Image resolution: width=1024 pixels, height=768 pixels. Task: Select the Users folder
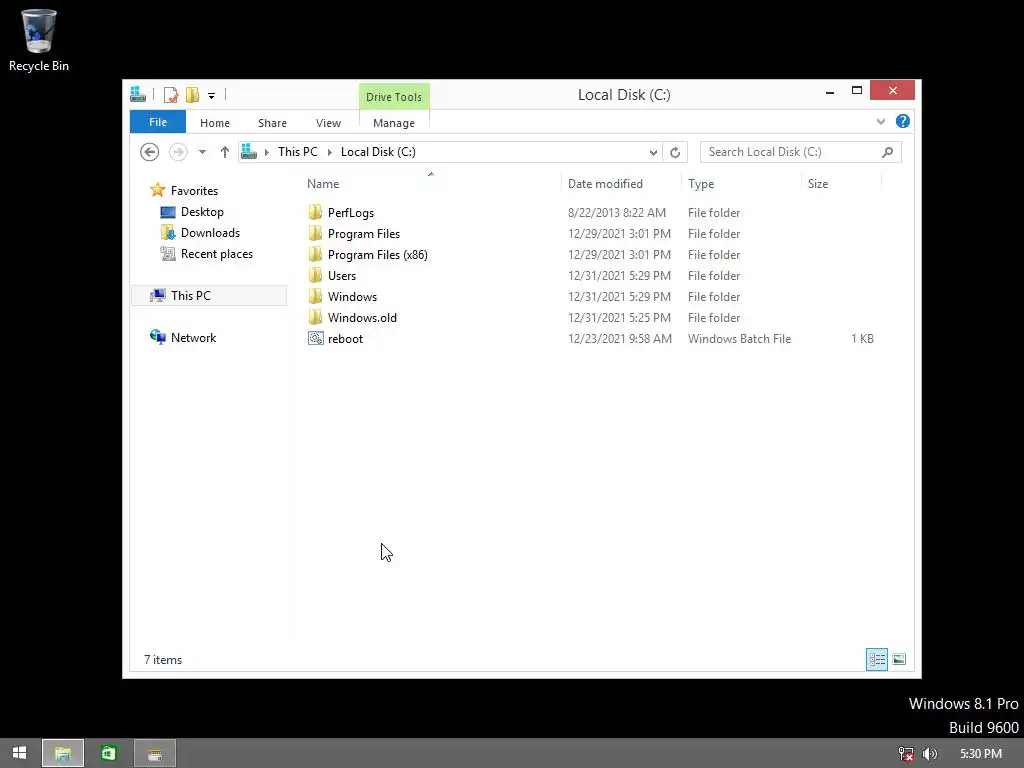(x=342, y=276)
